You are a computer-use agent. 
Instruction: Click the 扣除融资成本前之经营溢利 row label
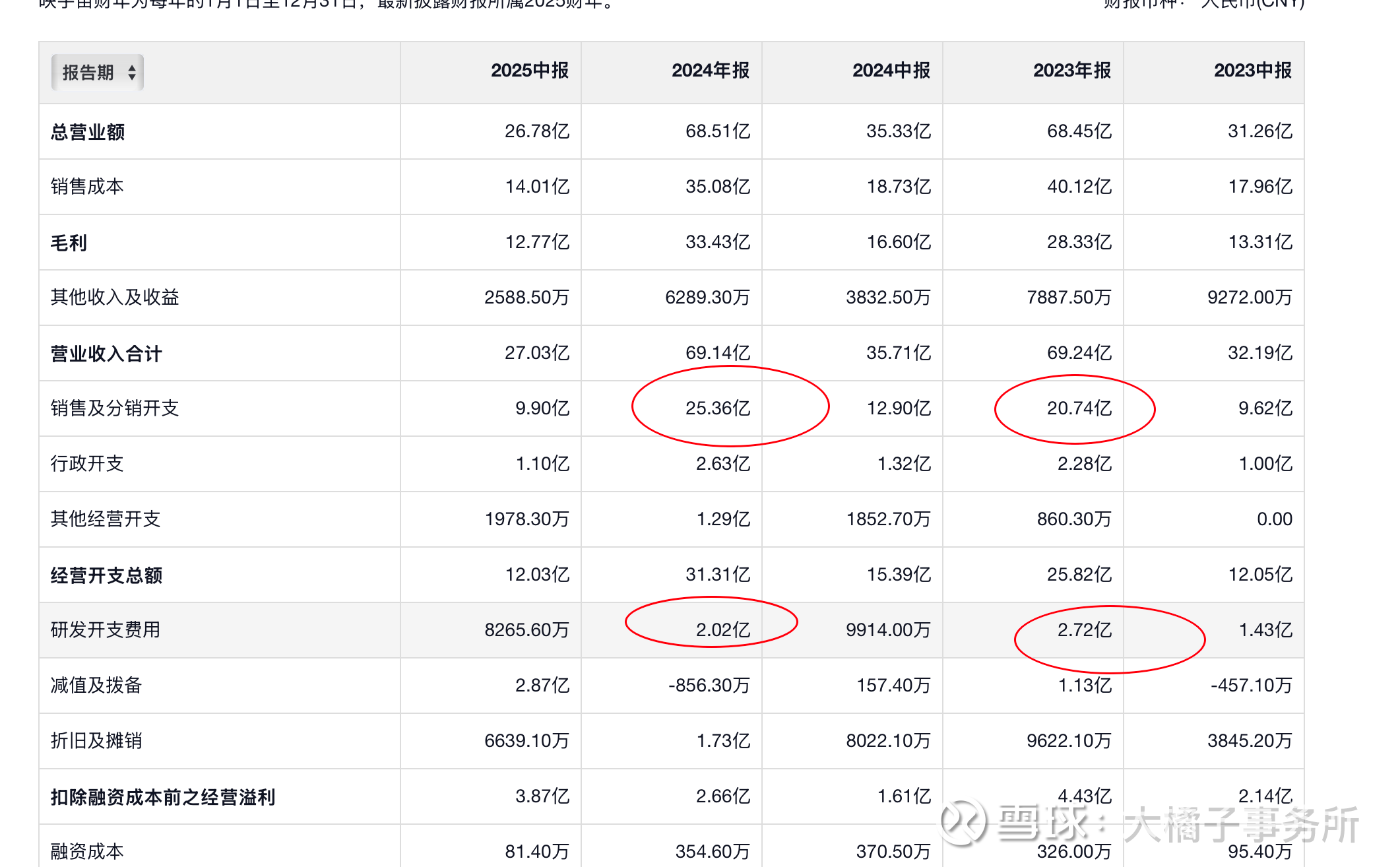(162, 797)
